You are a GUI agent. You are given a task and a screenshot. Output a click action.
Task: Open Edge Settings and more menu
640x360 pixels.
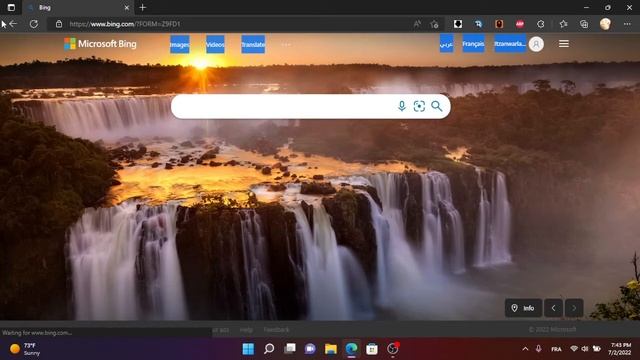627,24
